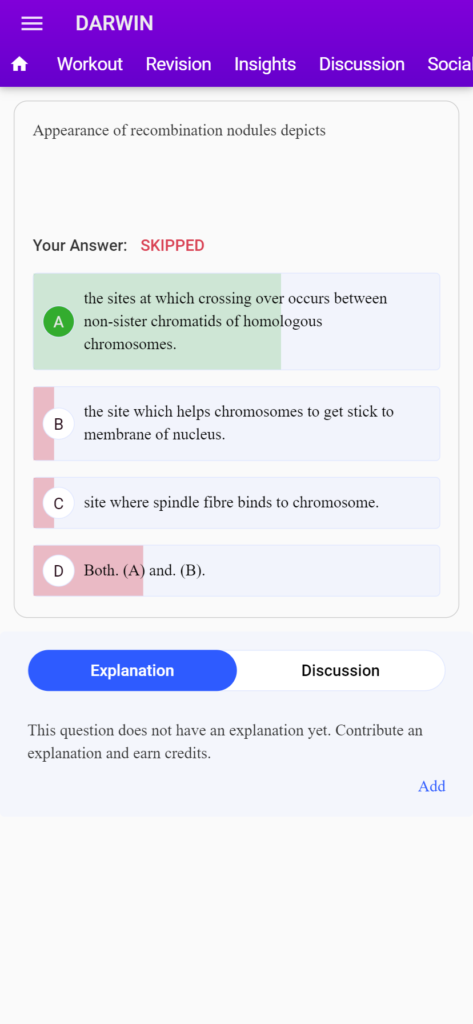Click the question text about recombination nodules

pos(179,131)
